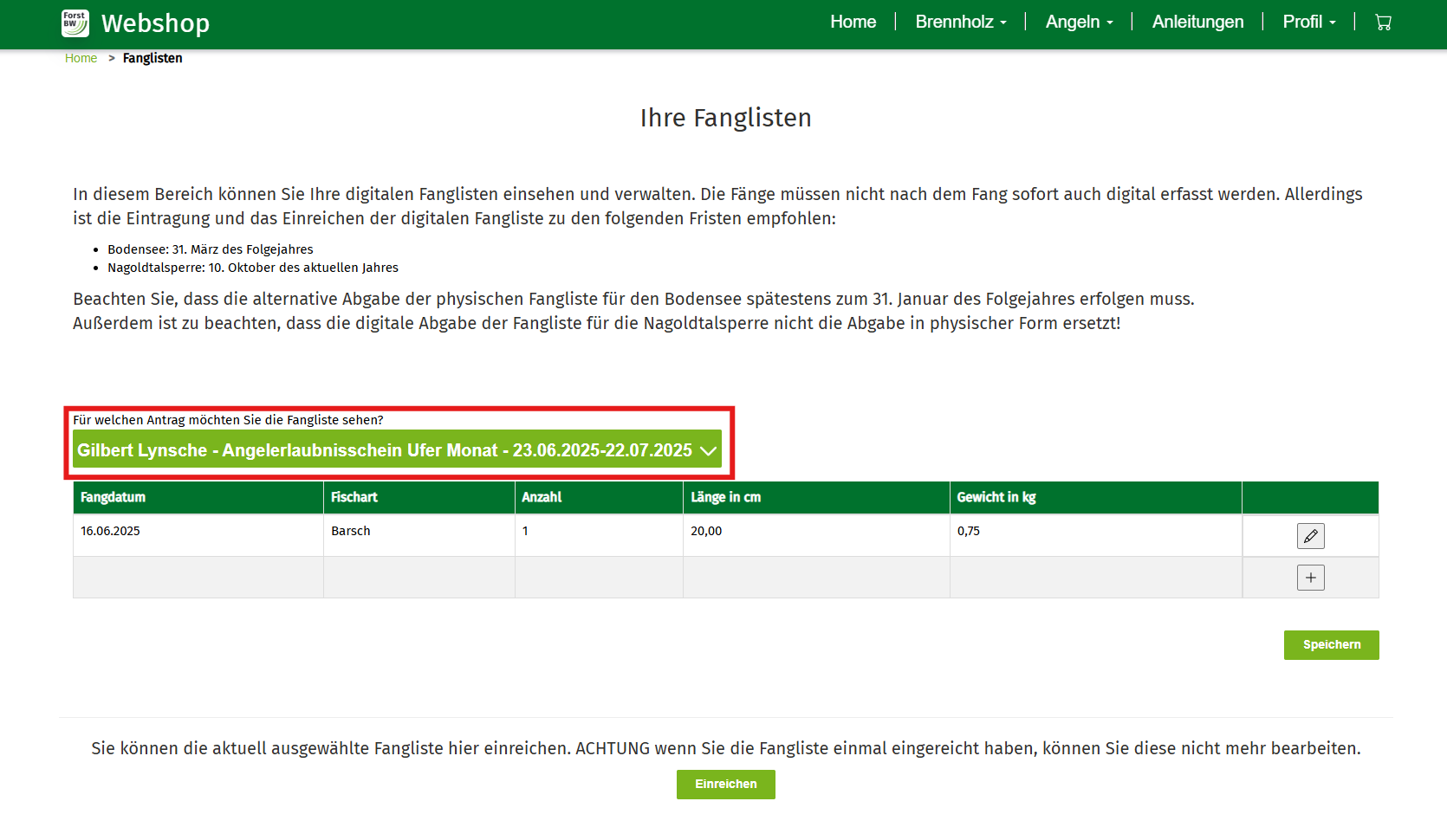Open the Brennholz dropdown menu
This screenshot has width=1447, height=840.
pyautogui.click(x=960, y=23)
